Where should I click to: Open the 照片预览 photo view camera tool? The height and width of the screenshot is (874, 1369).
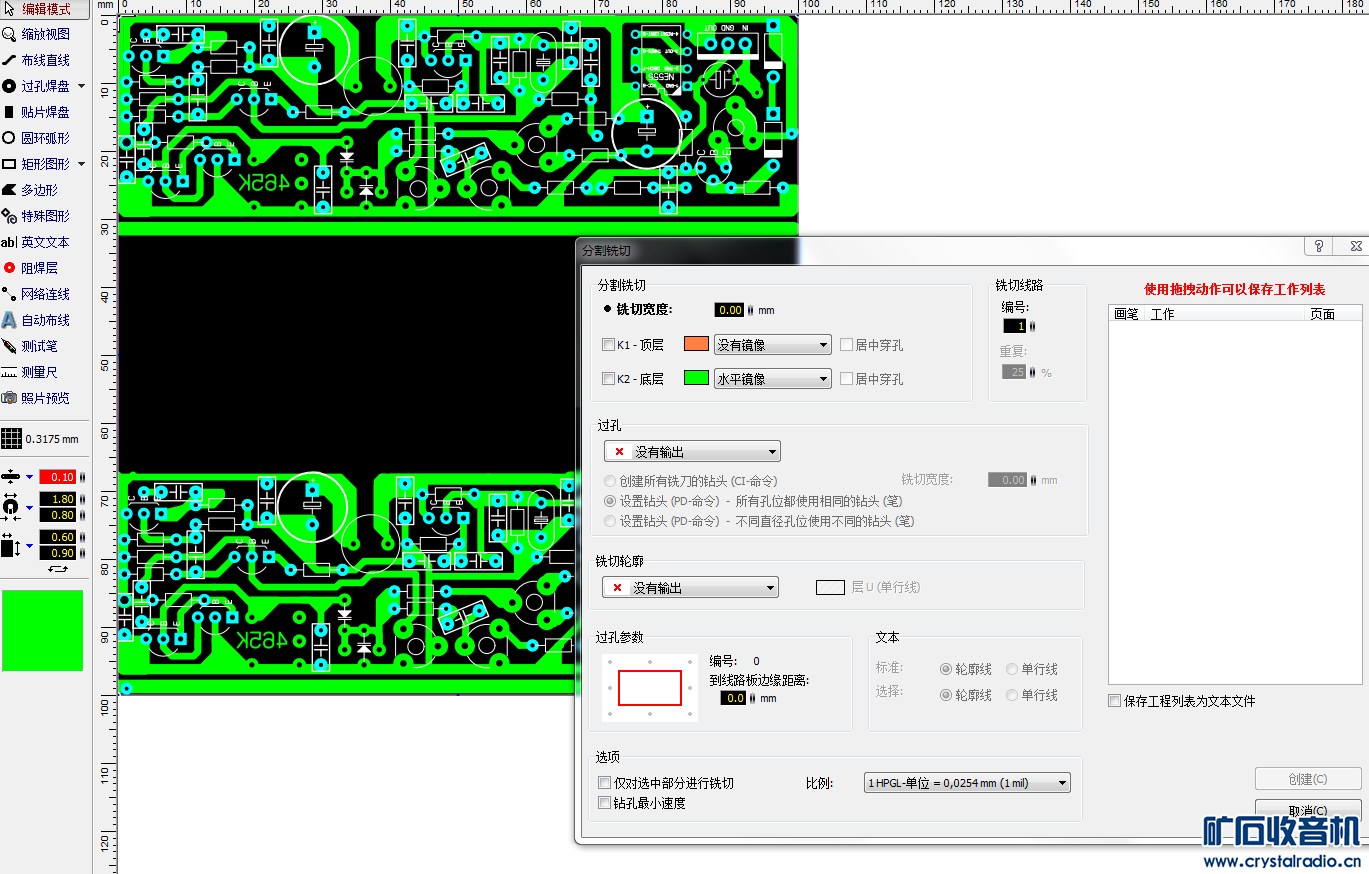38,398
